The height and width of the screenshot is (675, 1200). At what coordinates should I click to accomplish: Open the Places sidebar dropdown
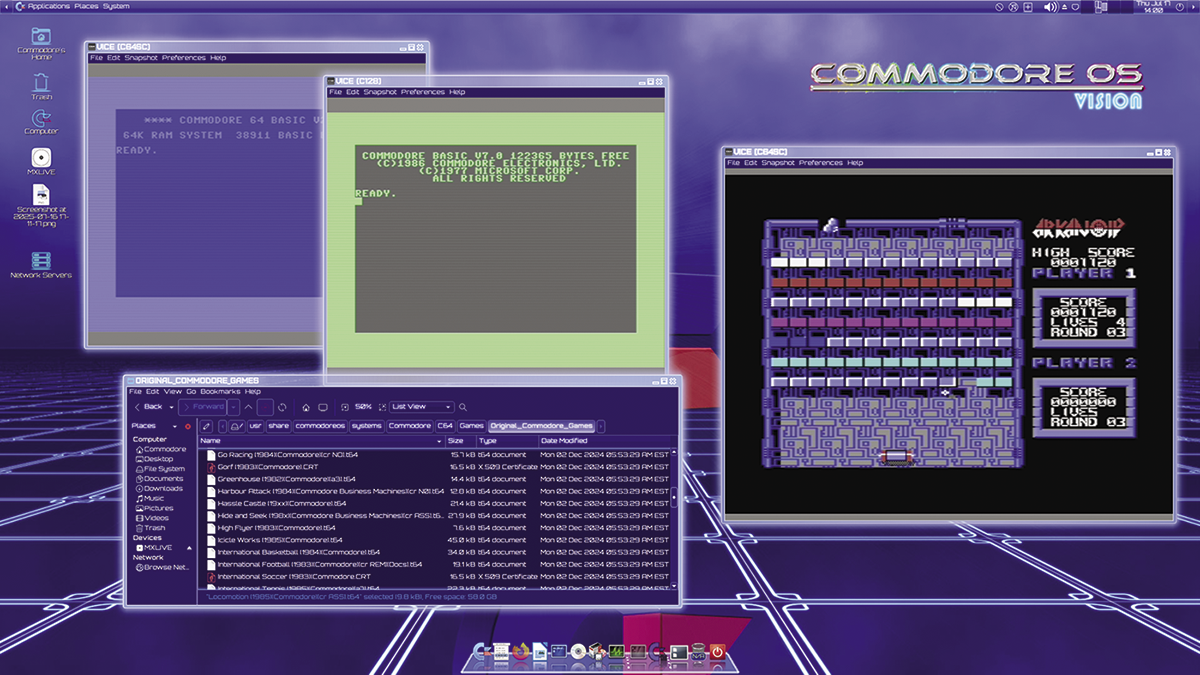(174, 426)
